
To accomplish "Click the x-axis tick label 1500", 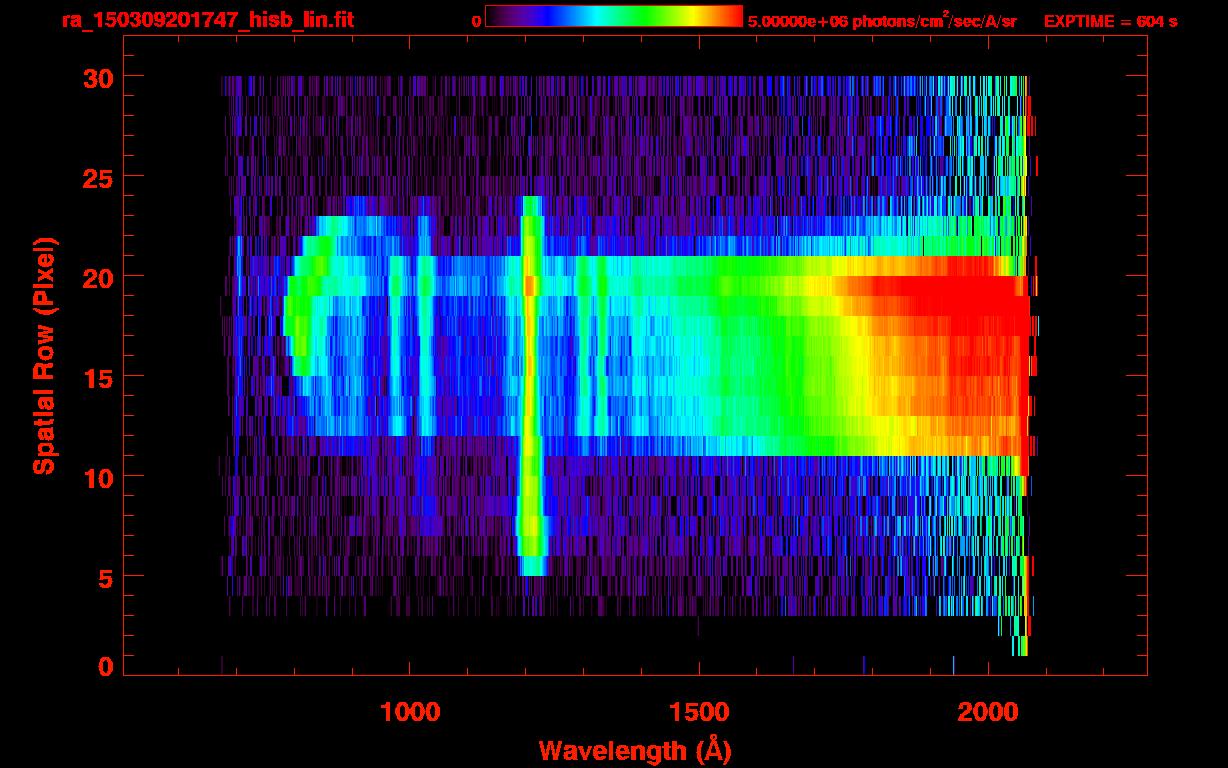I will tap(699, 711).
